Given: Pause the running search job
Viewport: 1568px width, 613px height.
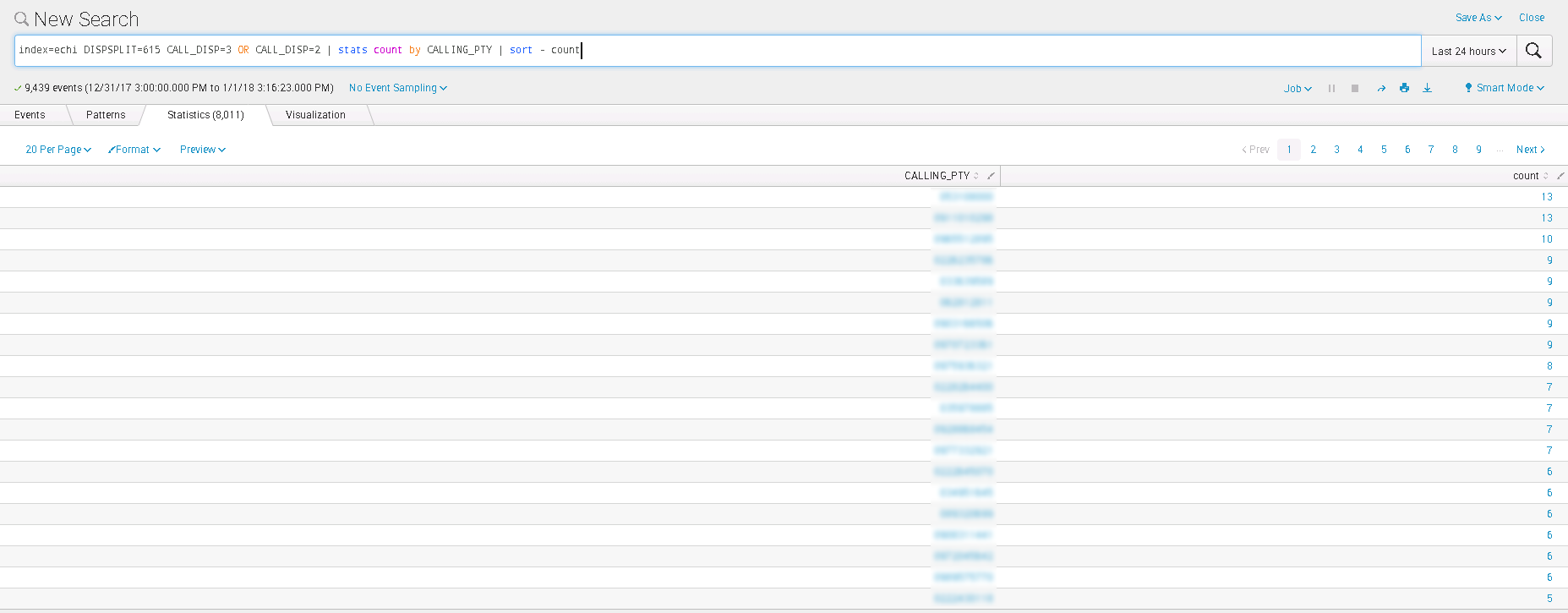Looking at the screenshot, I should (1331, 88).
